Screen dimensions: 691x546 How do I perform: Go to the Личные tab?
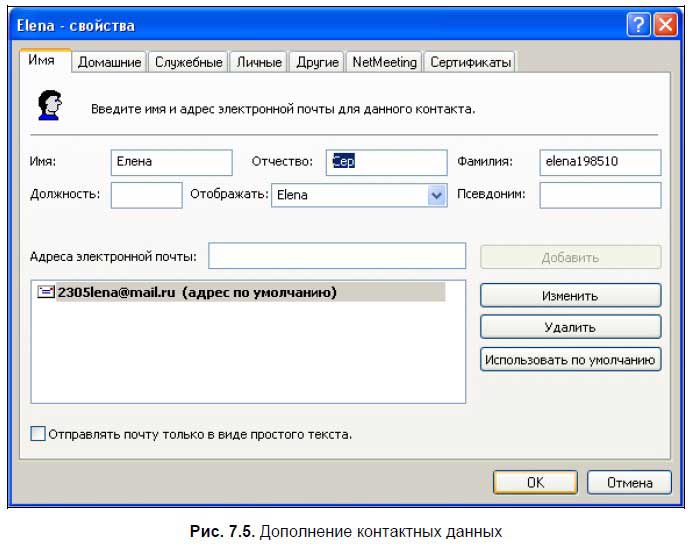tap(259, 62)
